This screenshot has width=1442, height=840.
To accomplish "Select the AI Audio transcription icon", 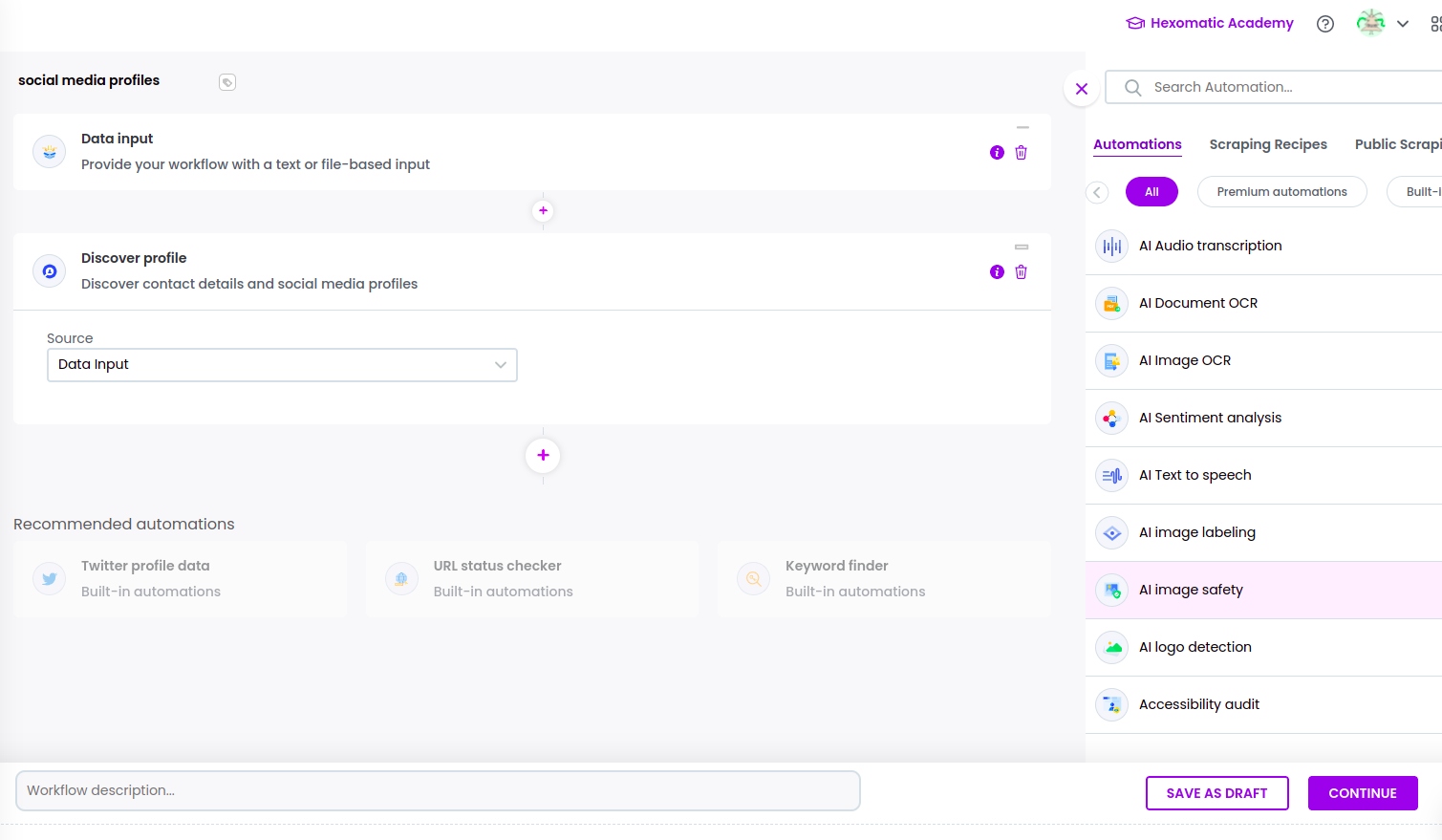I will pos(1111,246).
